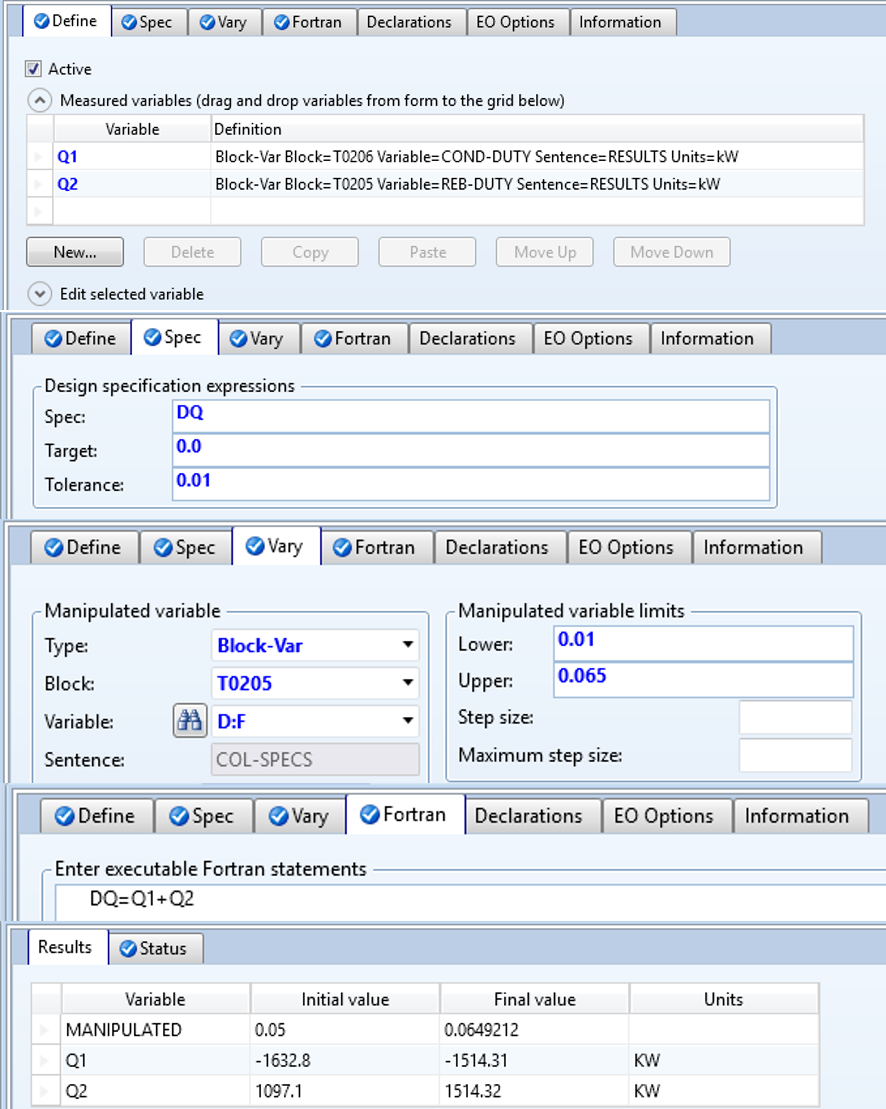Select variable Q2 in measured variables grid
886x1109 pixels.
pyautogui.click(x=132, y=184)
